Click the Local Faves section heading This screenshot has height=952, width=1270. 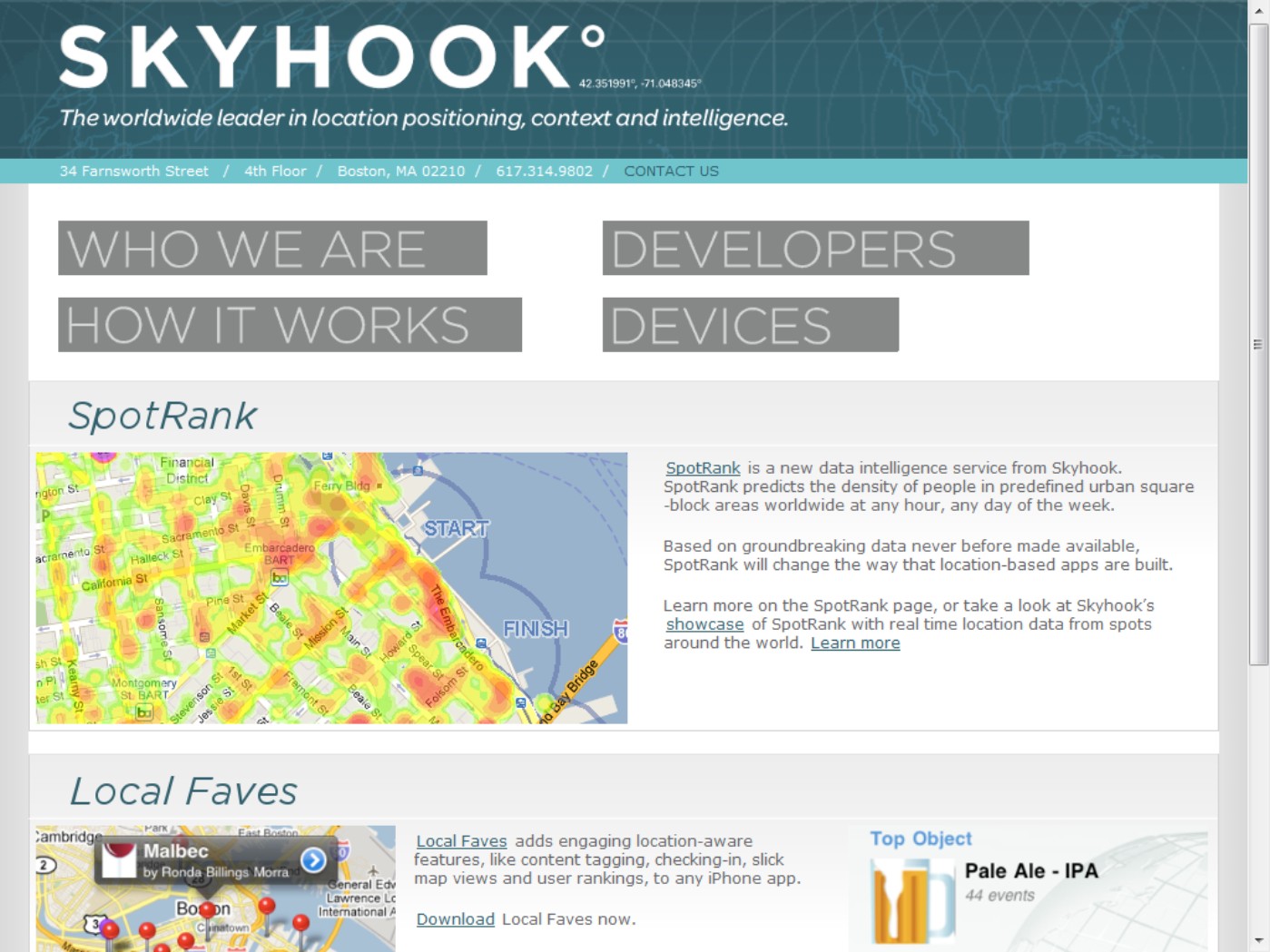coord(183,791)
